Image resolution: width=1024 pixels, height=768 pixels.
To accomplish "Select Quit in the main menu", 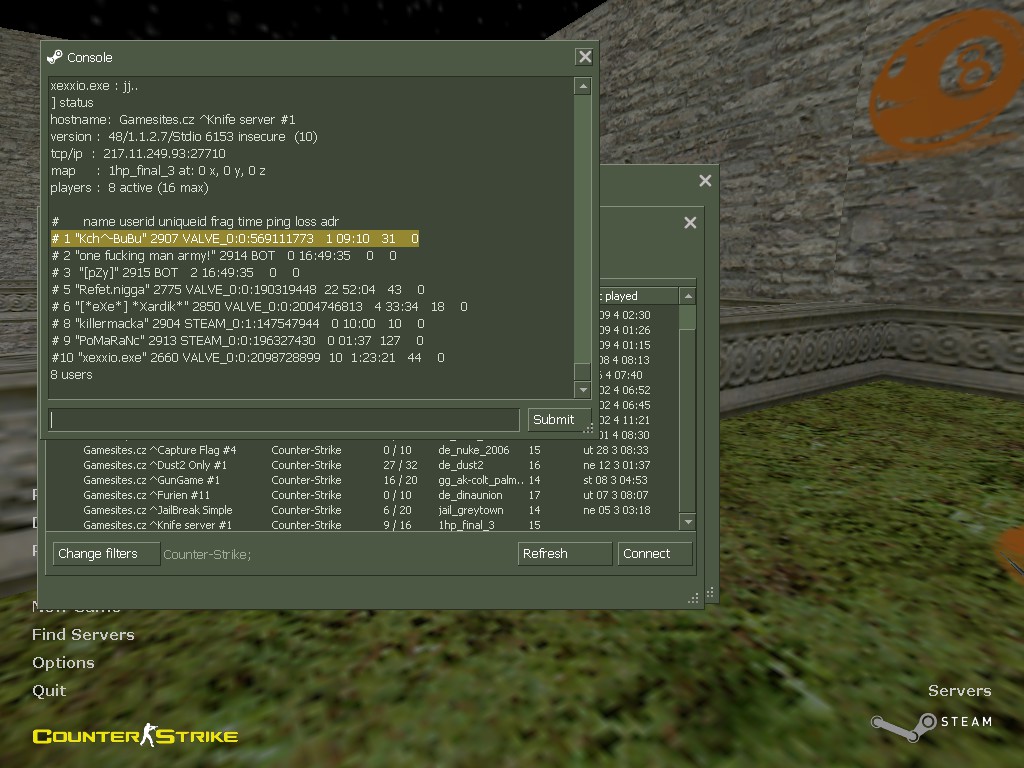I will click(49, 691).
